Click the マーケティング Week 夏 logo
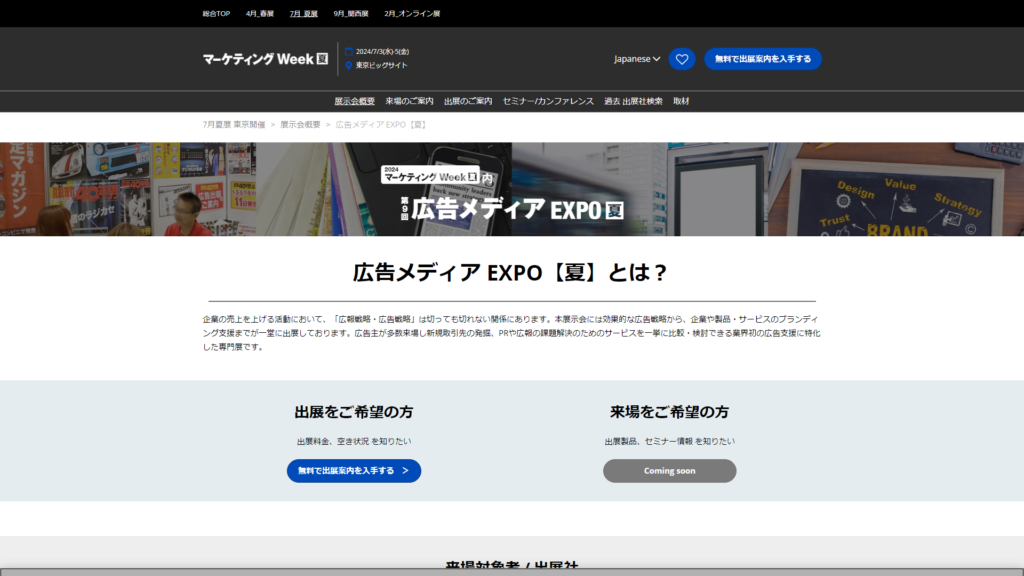This screenshot has height=576, width=1024. (265, 59)
